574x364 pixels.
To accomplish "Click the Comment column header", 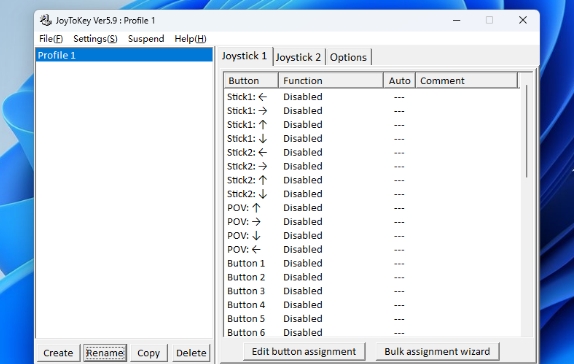I will point(467,81).
